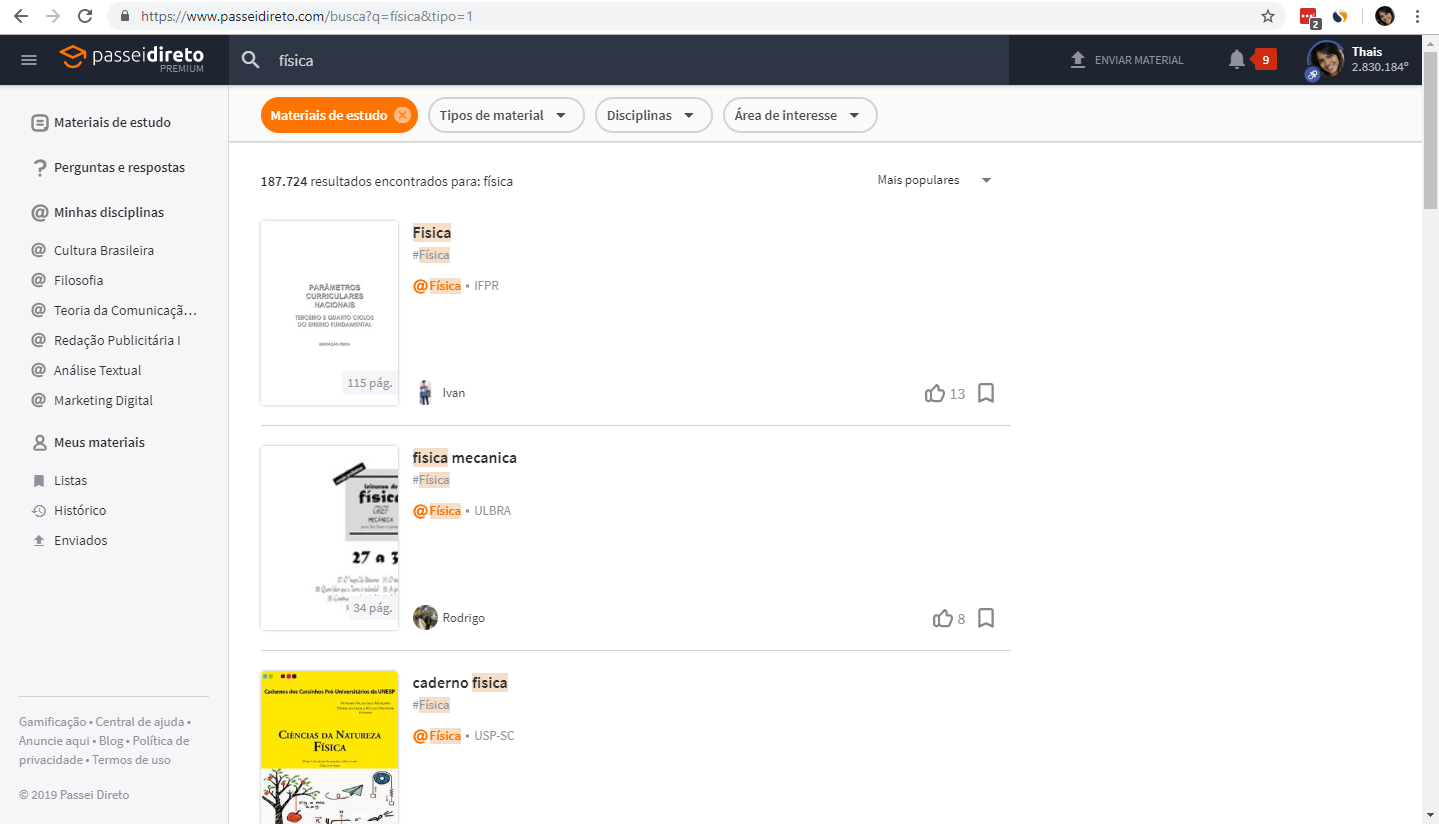This screenshot has width=1439, height=824.
Task: Open the Área de interesse dropdown
Action: pyautogui.click(x=800, y=115)
